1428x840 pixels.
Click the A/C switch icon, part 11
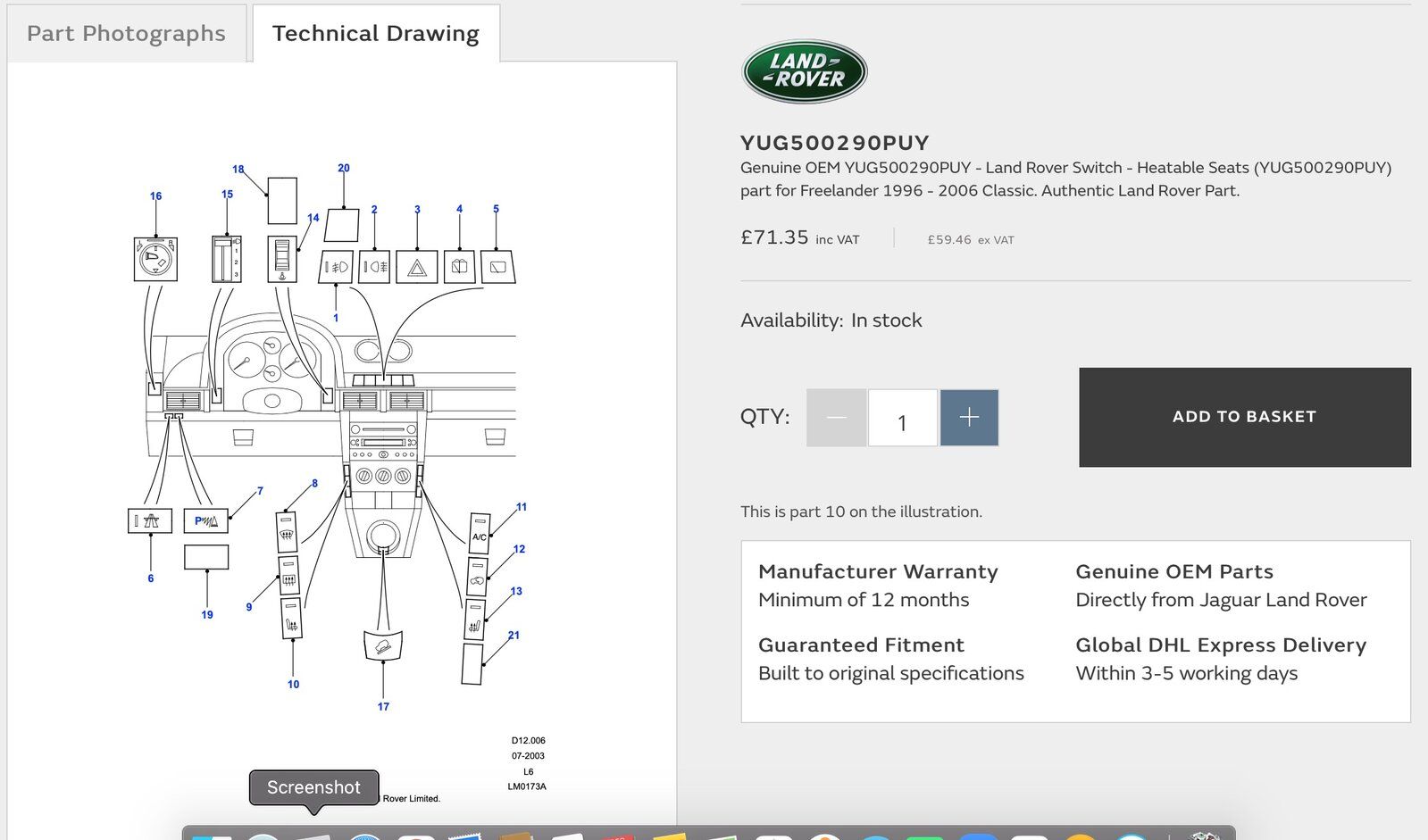click(480, 533)
